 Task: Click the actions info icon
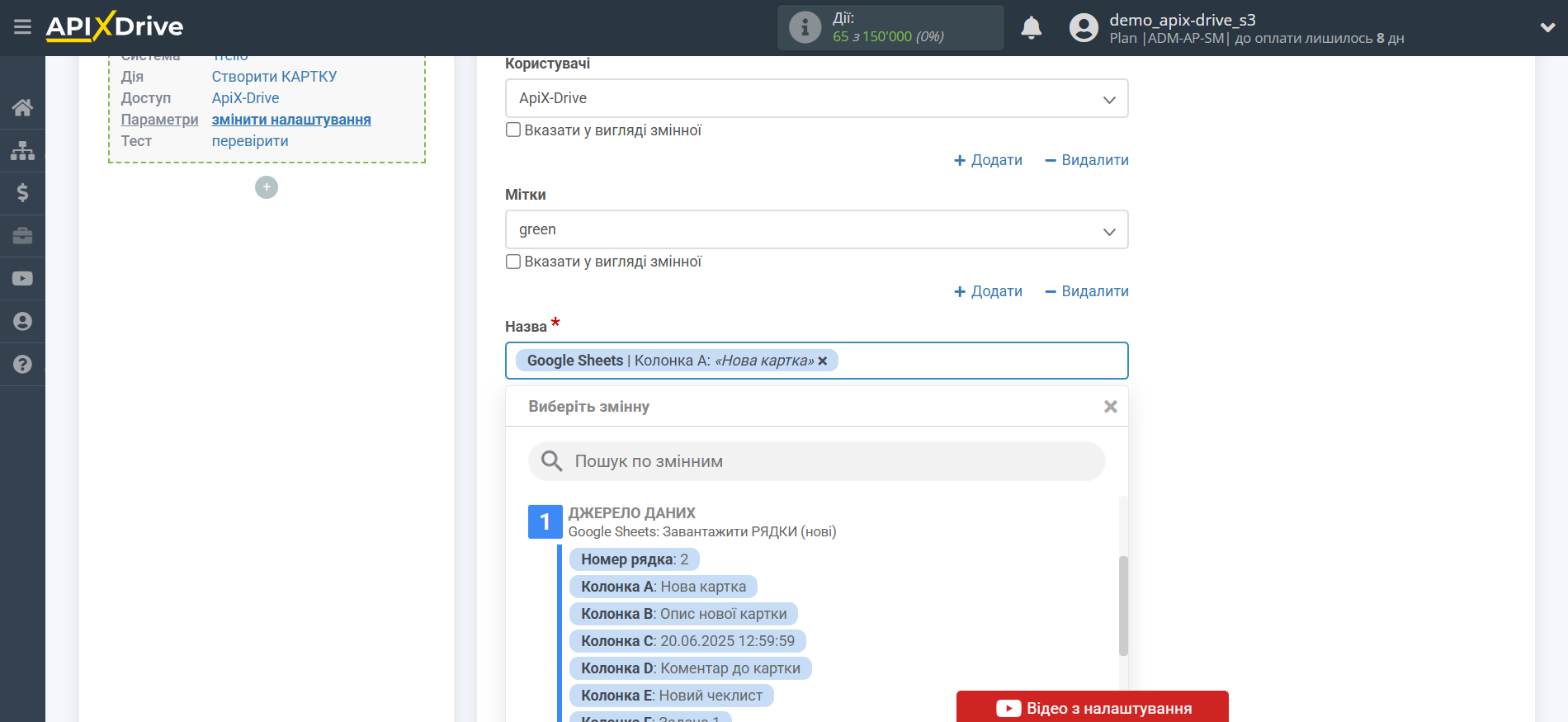pos(805,27)
